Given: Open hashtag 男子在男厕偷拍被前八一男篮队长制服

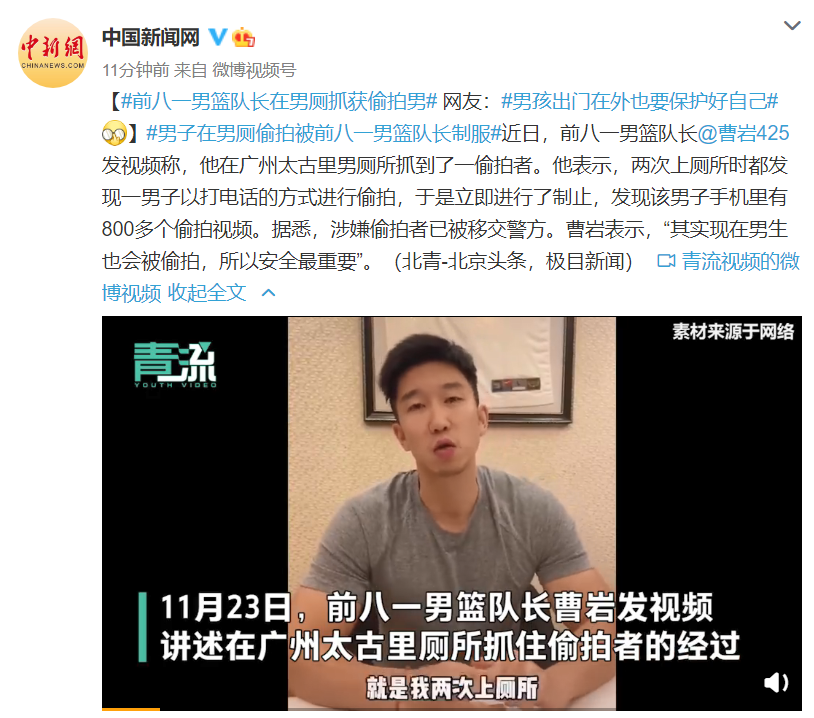Looking at the screenshot, I should (324, 133).
